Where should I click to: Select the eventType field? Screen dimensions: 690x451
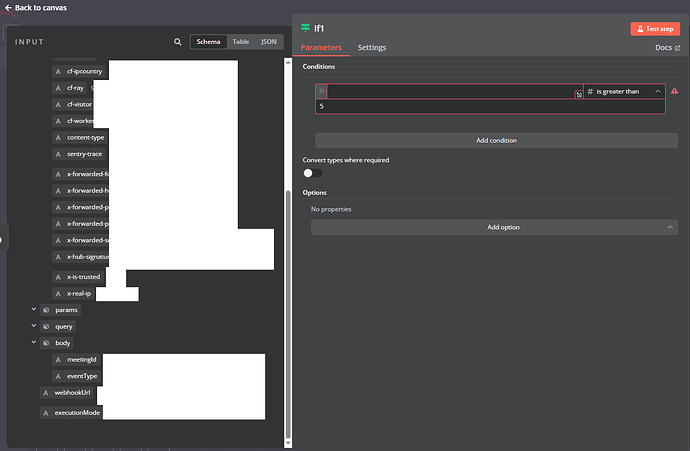point(77,376)
